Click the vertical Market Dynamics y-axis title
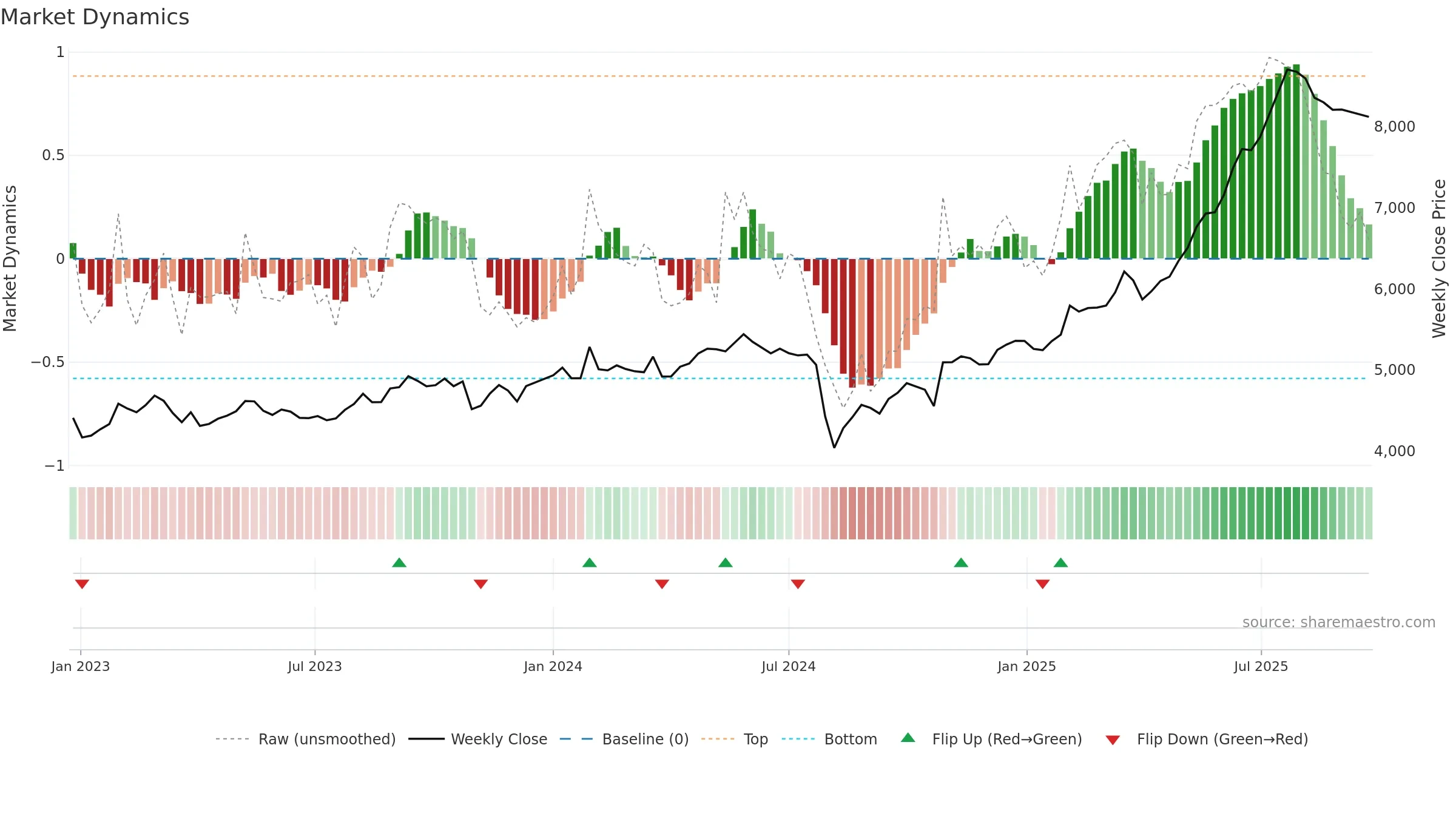This screenshot has height=819, width=1456. click(10, 258)
